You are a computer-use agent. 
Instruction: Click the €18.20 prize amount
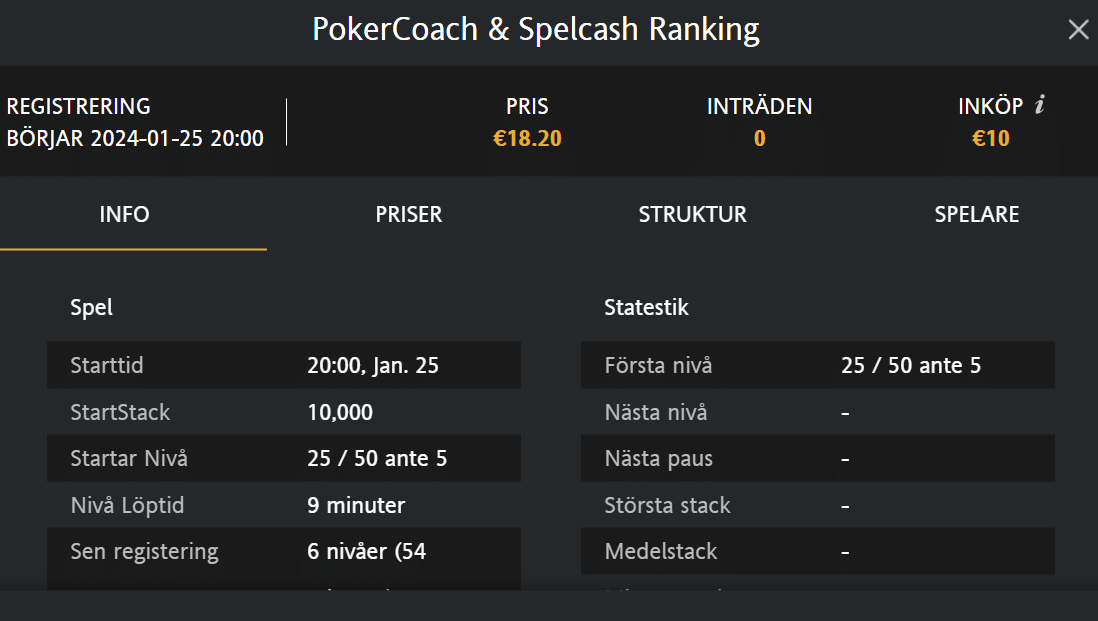click(x=527, y=138)
